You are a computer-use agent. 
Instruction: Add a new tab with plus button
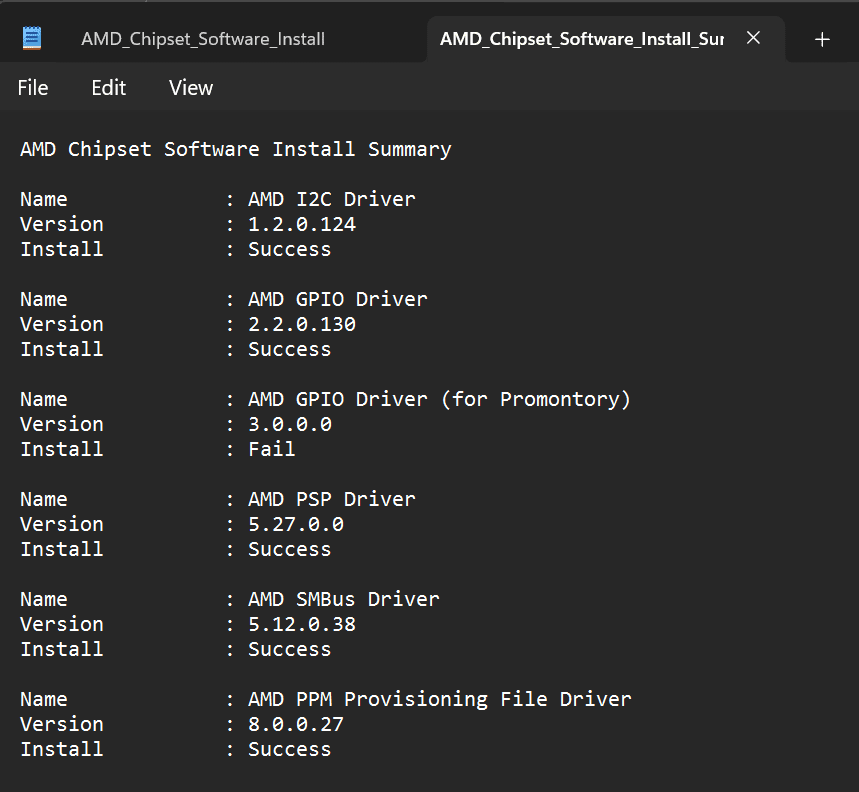(x=822, y=39)
